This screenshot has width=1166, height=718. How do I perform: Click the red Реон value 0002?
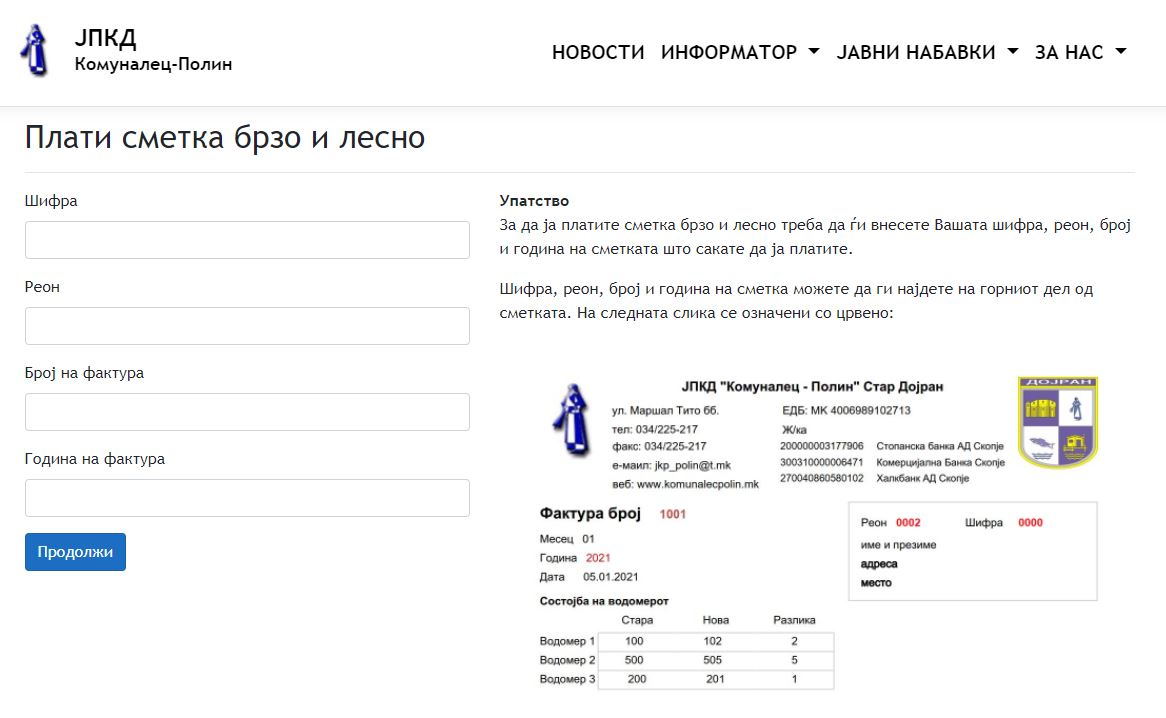[x=908, y=523]
